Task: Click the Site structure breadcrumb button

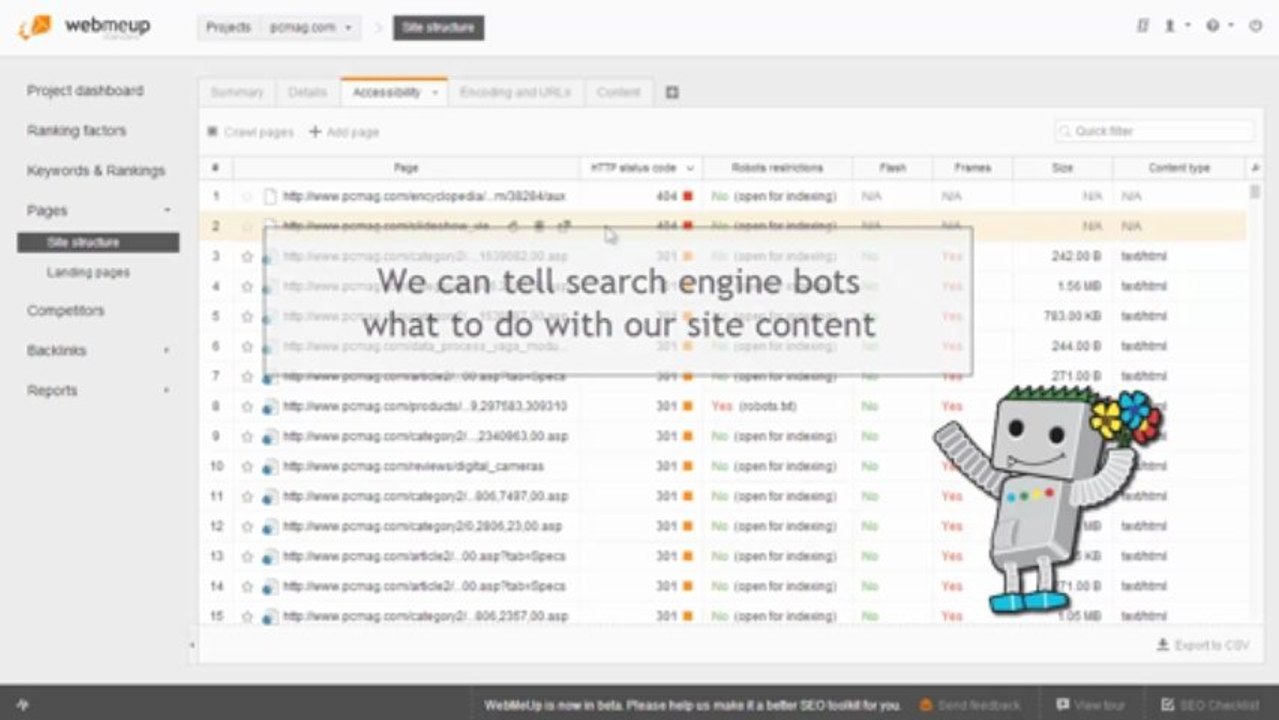Action: [x=438, y=27]
